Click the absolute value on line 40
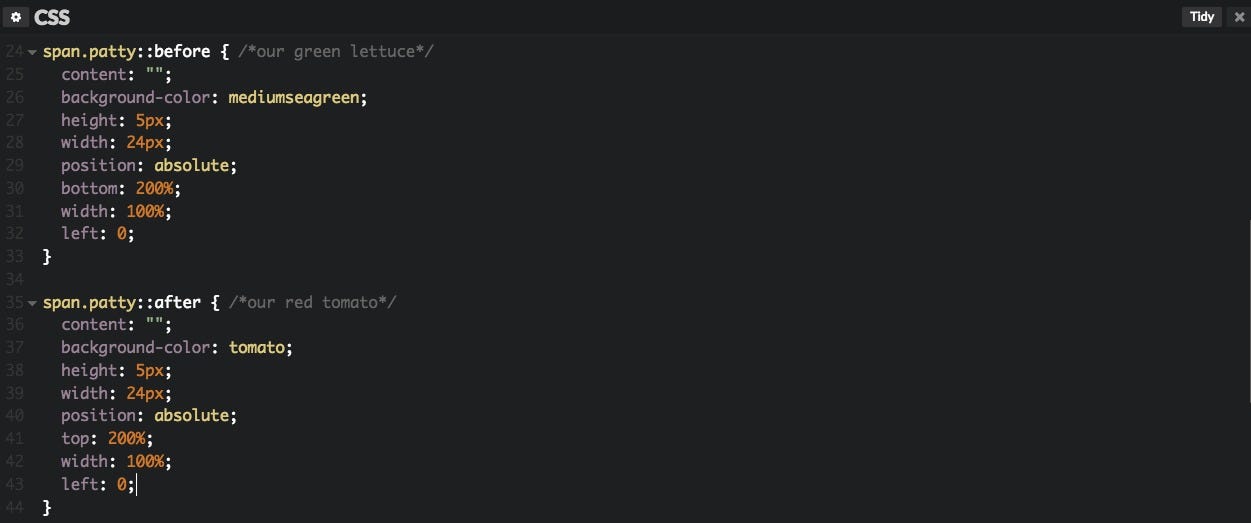Image resolution: width=1251 pixels, height=523 pixels. click(x=195, y=415)
